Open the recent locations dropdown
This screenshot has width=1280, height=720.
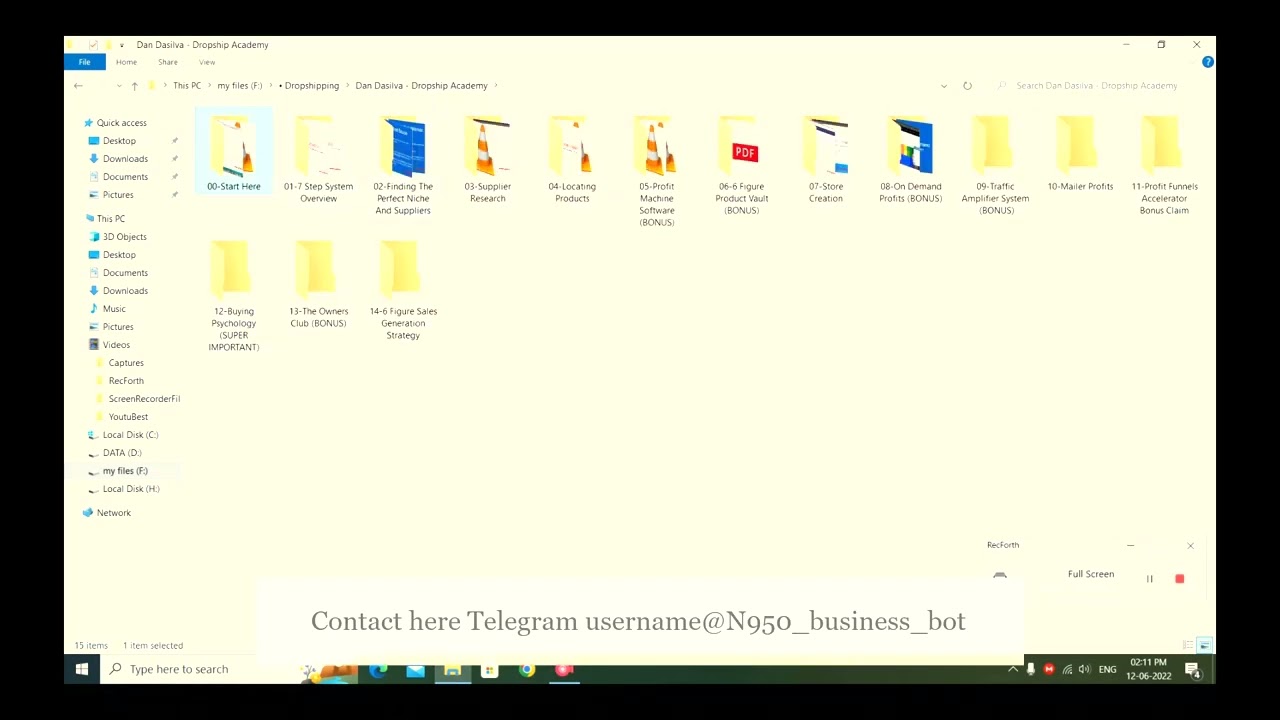coord(118,86)
